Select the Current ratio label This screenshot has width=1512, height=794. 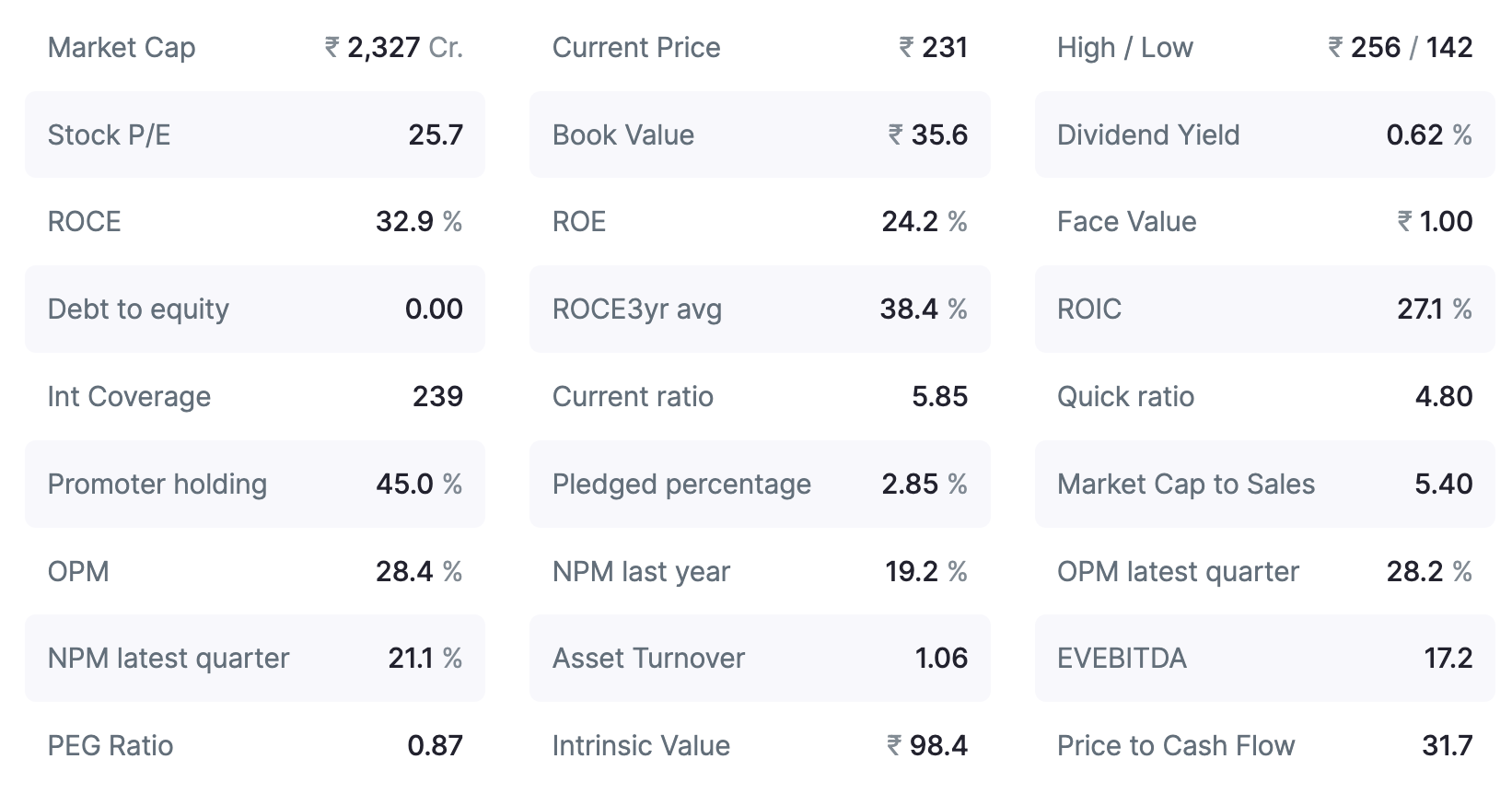(x=633, y=397)
